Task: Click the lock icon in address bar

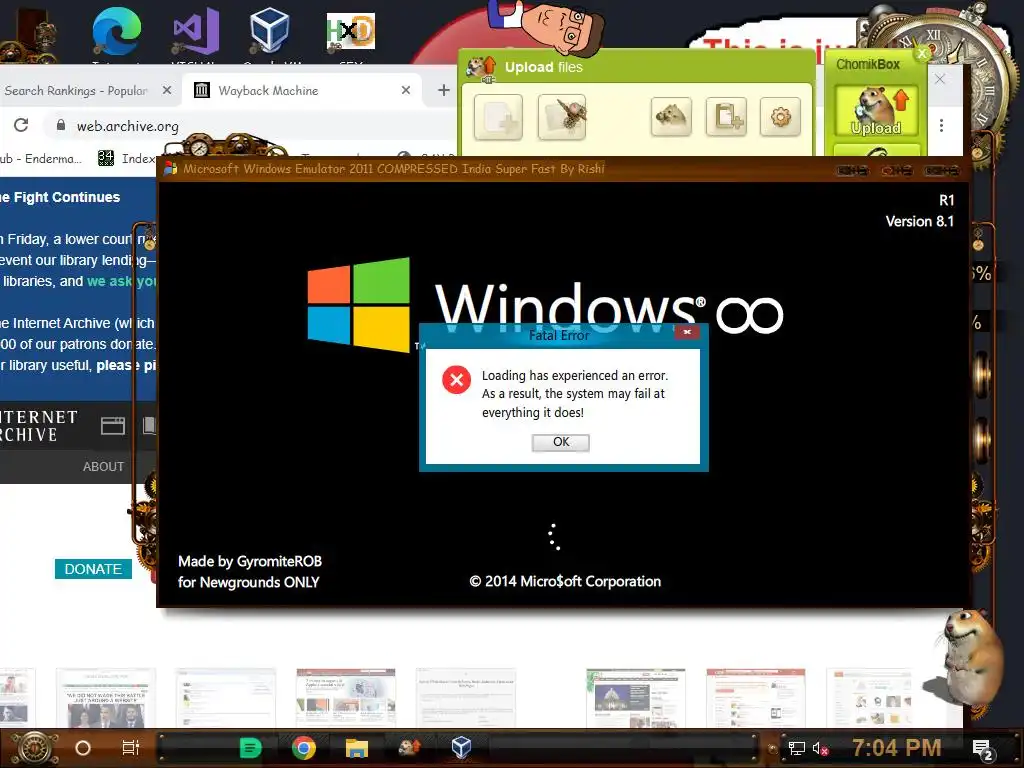Action: pyautogui.click(x=61, y=125)
